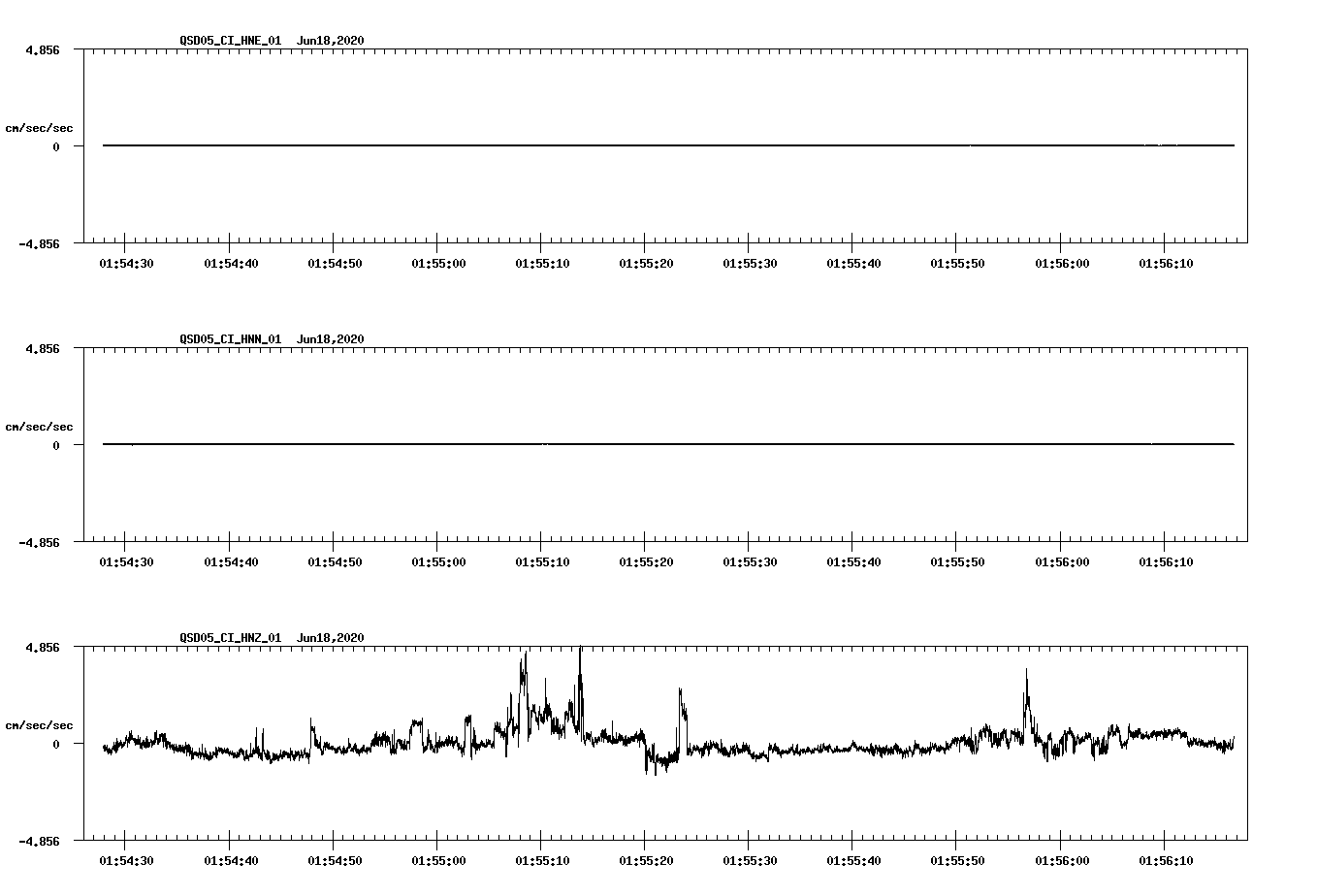1317x896 pixels.
Task: Pick the 01:54:30 time label under HNN plot
Action: (127, 562)
